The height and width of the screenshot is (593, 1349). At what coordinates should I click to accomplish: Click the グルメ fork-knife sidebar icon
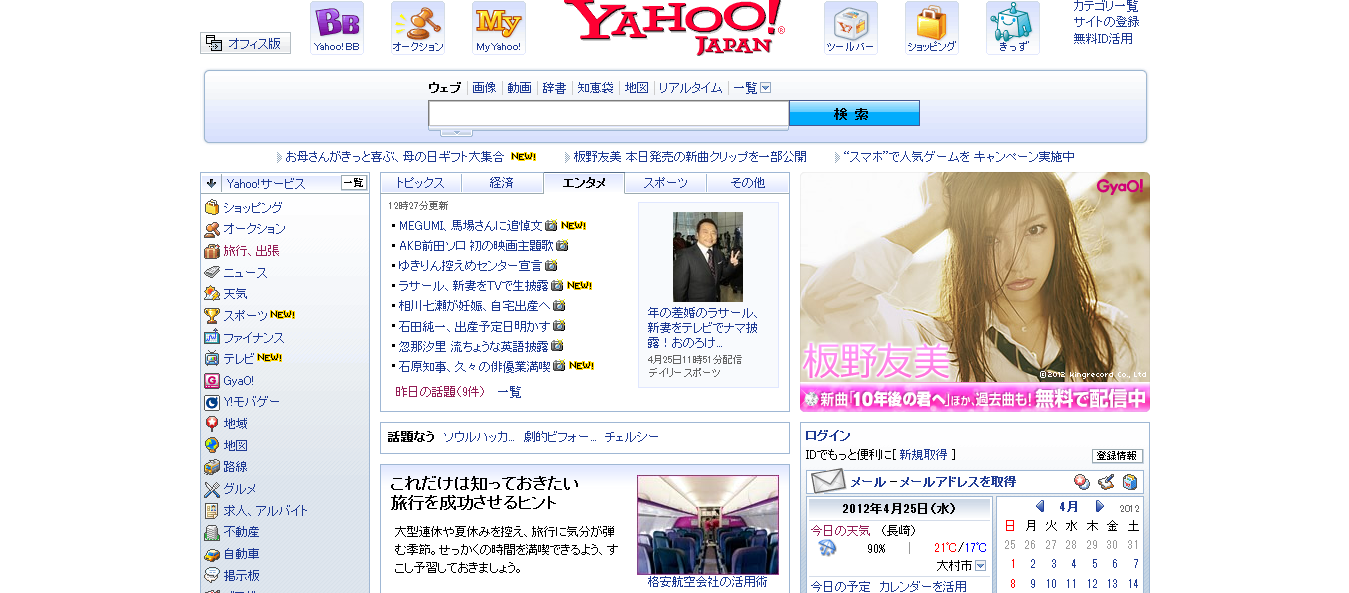pyautogui.click(x=212, y=489)
